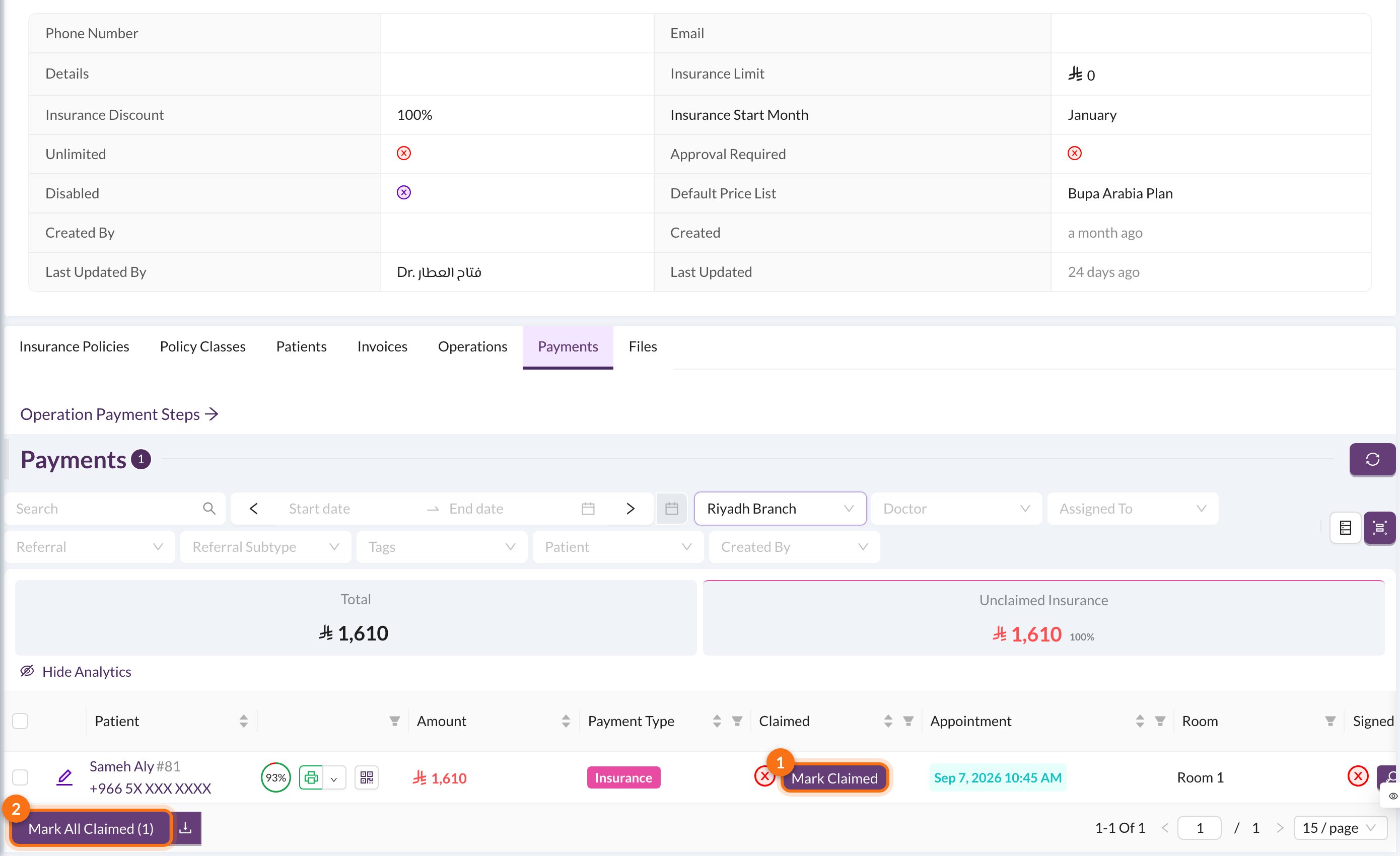This screenshot has width=1400, height=856.
Task: Edit Sameh Aly payment with pencil icon
Action: pyautogui.click(x=65, y=777)
